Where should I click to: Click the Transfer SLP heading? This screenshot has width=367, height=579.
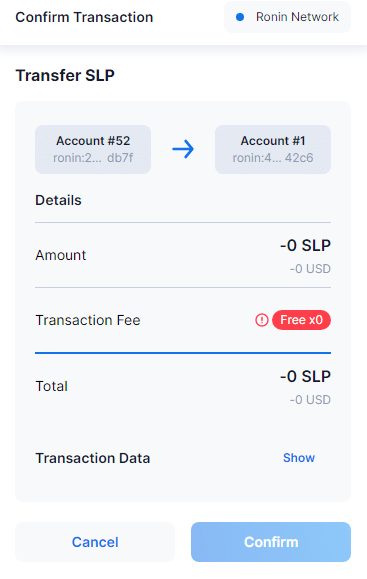click(65, 75)
